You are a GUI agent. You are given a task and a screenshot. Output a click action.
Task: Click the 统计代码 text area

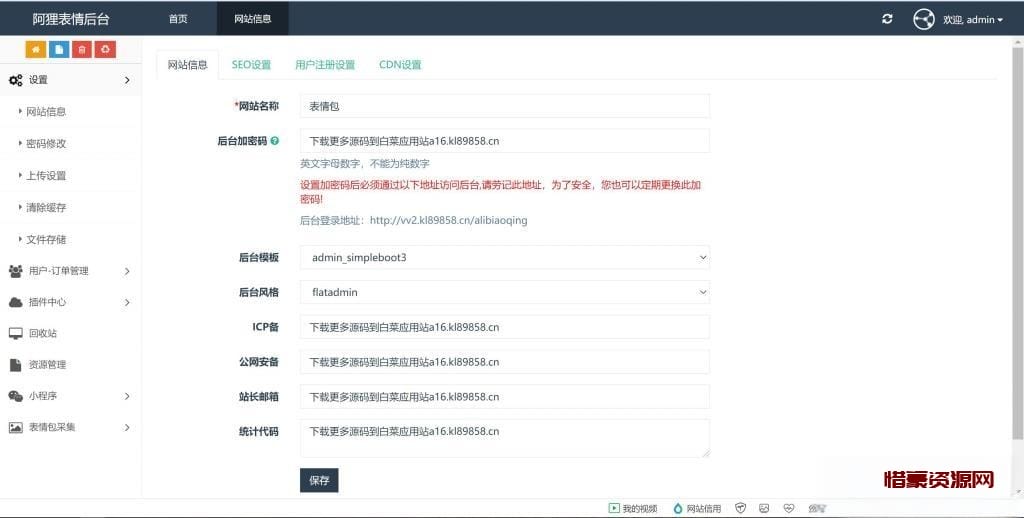coord(505,438)
